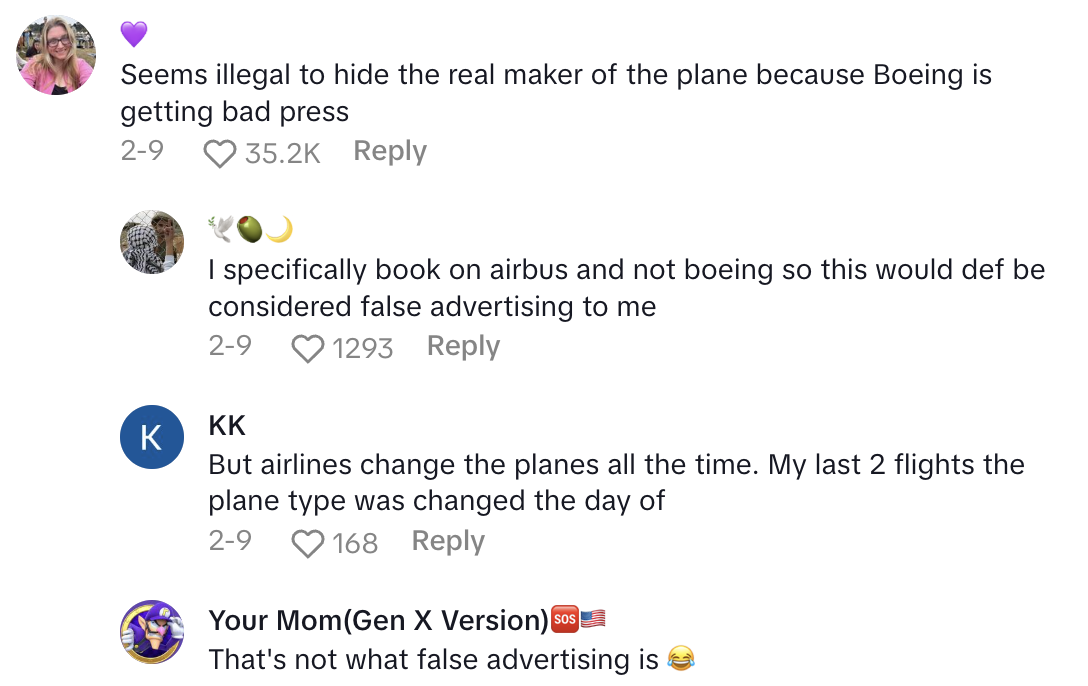Select the "Seems illegal to hide" comment text
This screenshot has height=686, width=1088.
click(555, 92)
